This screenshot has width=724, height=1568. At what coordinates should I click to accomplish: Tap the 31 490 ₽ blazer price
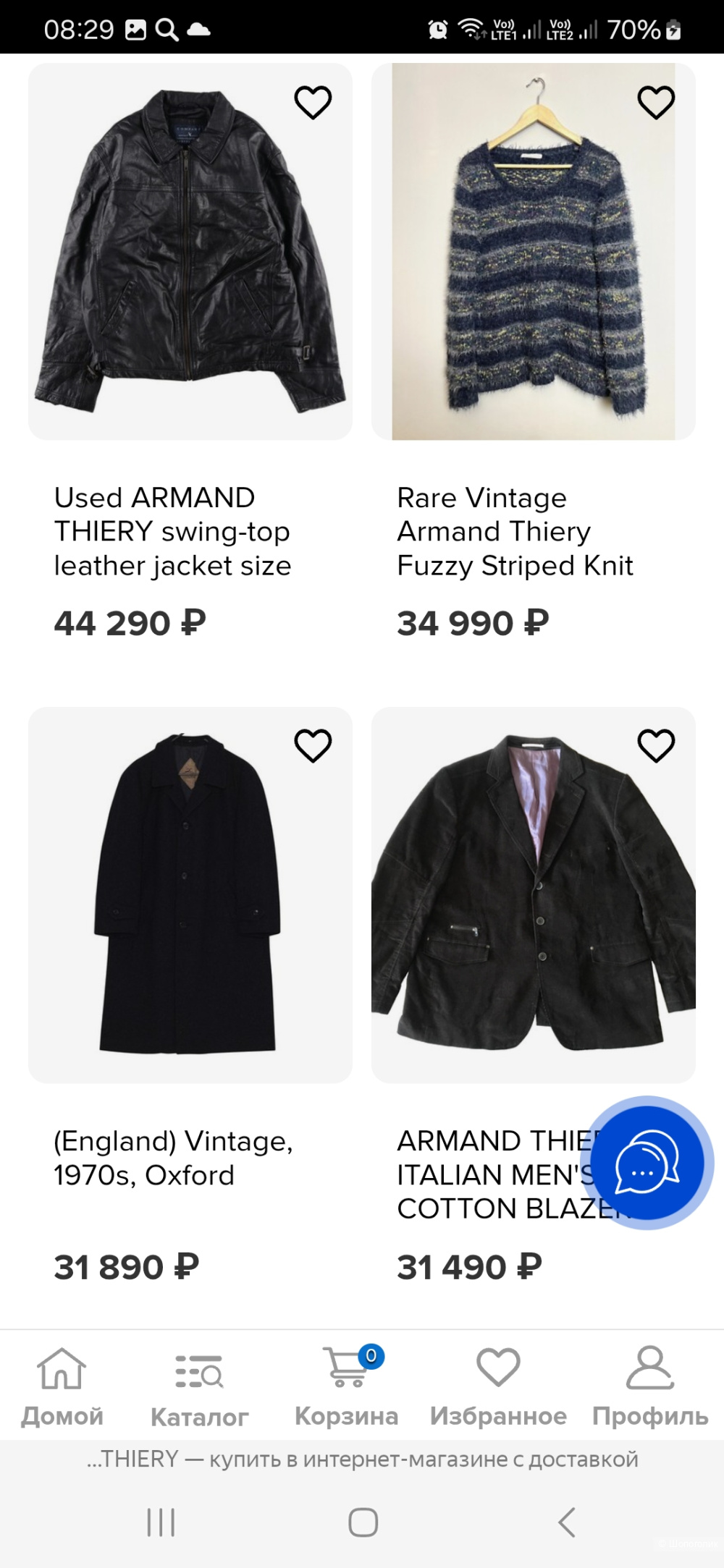tap(469, 1267)
